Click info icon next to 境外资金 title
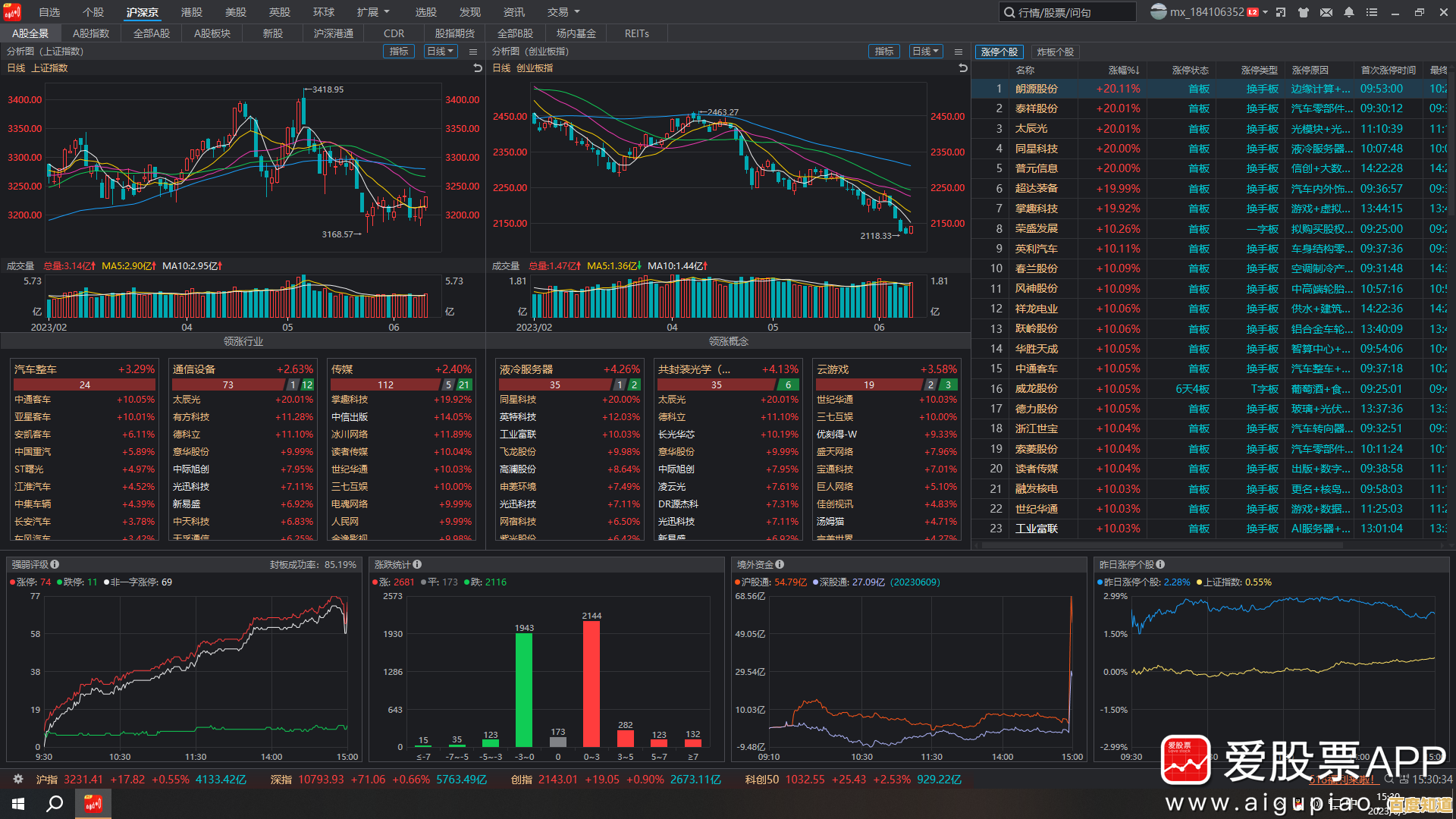Screen dimensions: 1456x819 click(x=780, y=564)
